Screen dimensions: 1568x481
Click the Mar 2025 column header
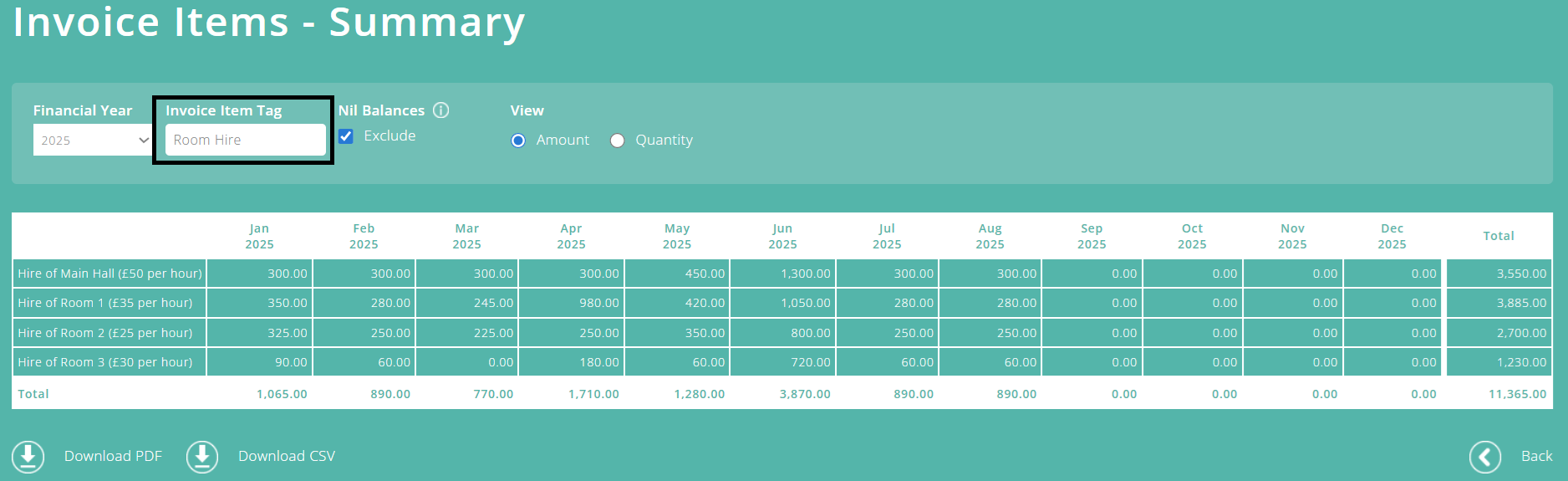(x=467, y=236)
